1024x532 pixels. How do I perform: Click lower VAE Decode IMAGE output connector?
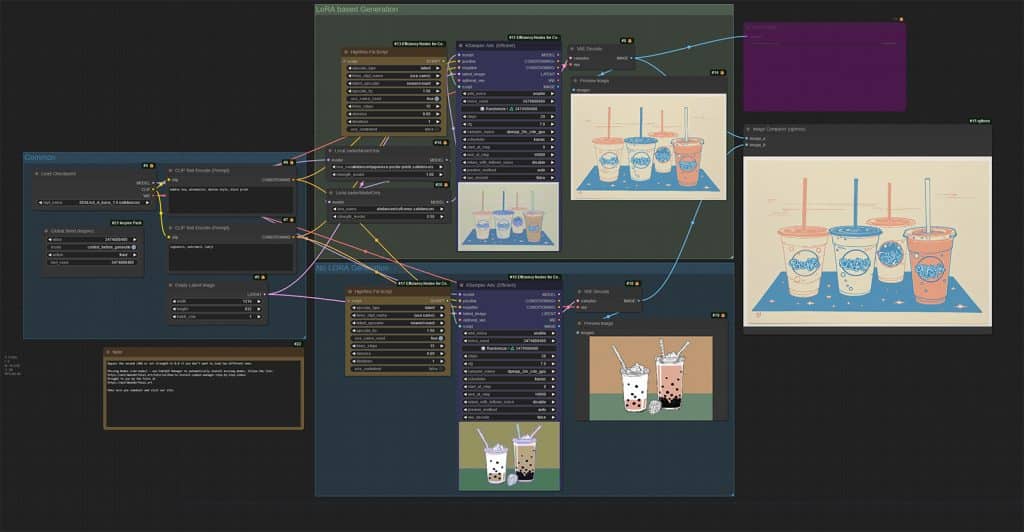coord(638,301)
